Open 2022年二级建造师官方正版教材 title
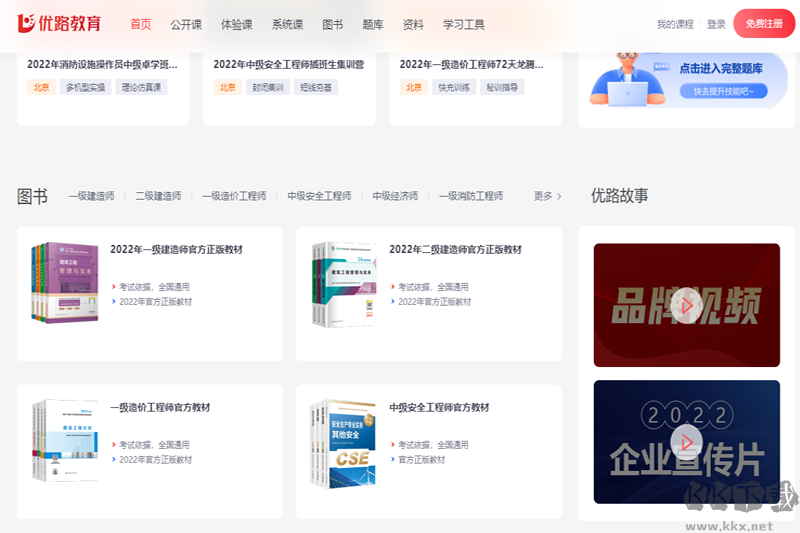Image resolution: width=800 pixels, height=533 pixels. [456, 249]
